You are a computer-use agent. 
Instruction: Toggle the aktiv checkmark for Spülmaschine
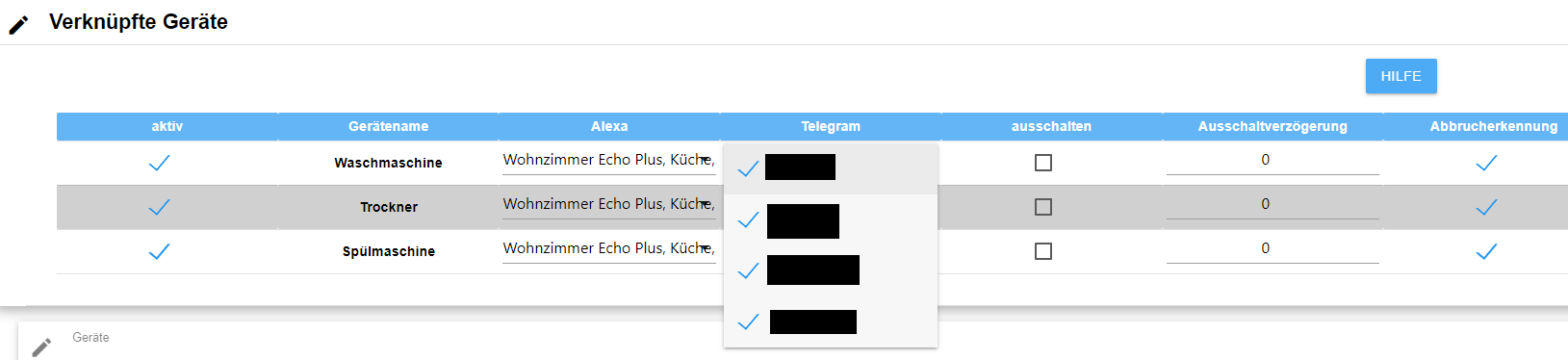pyautogui.click(x=159, y=251)
